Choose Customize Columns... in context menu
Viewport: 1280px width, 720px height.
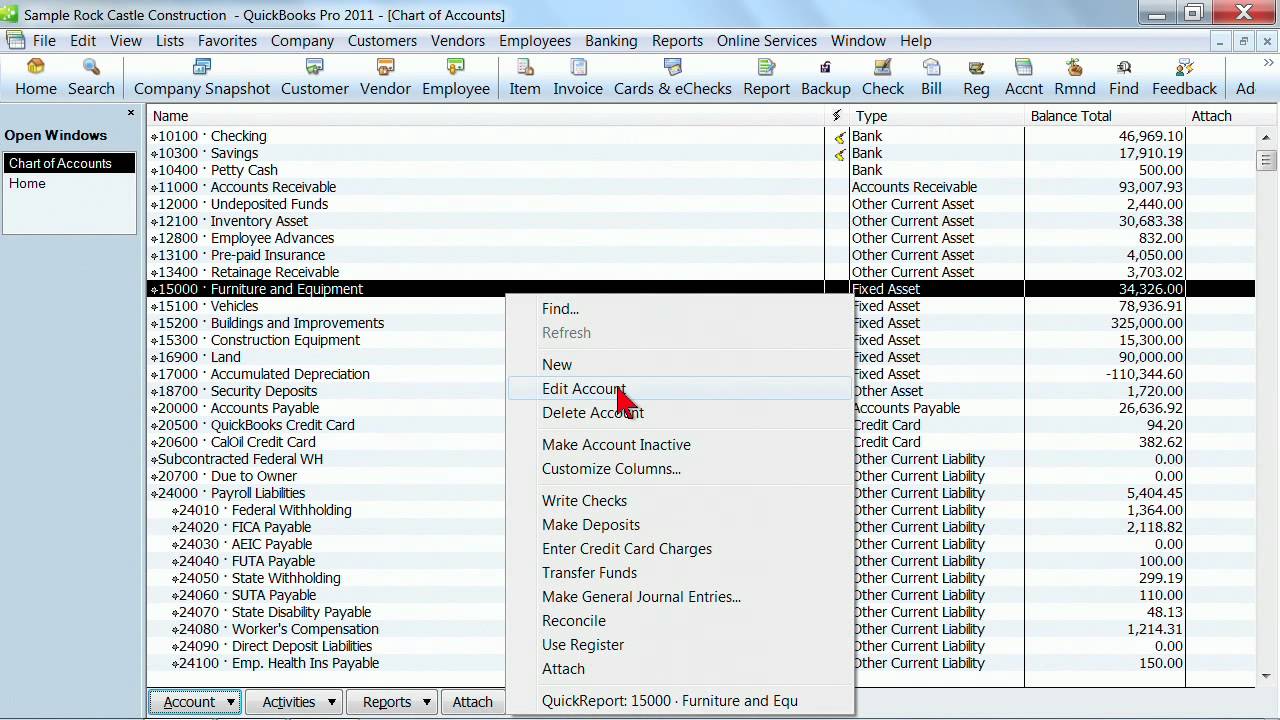(x=680, y=469)
